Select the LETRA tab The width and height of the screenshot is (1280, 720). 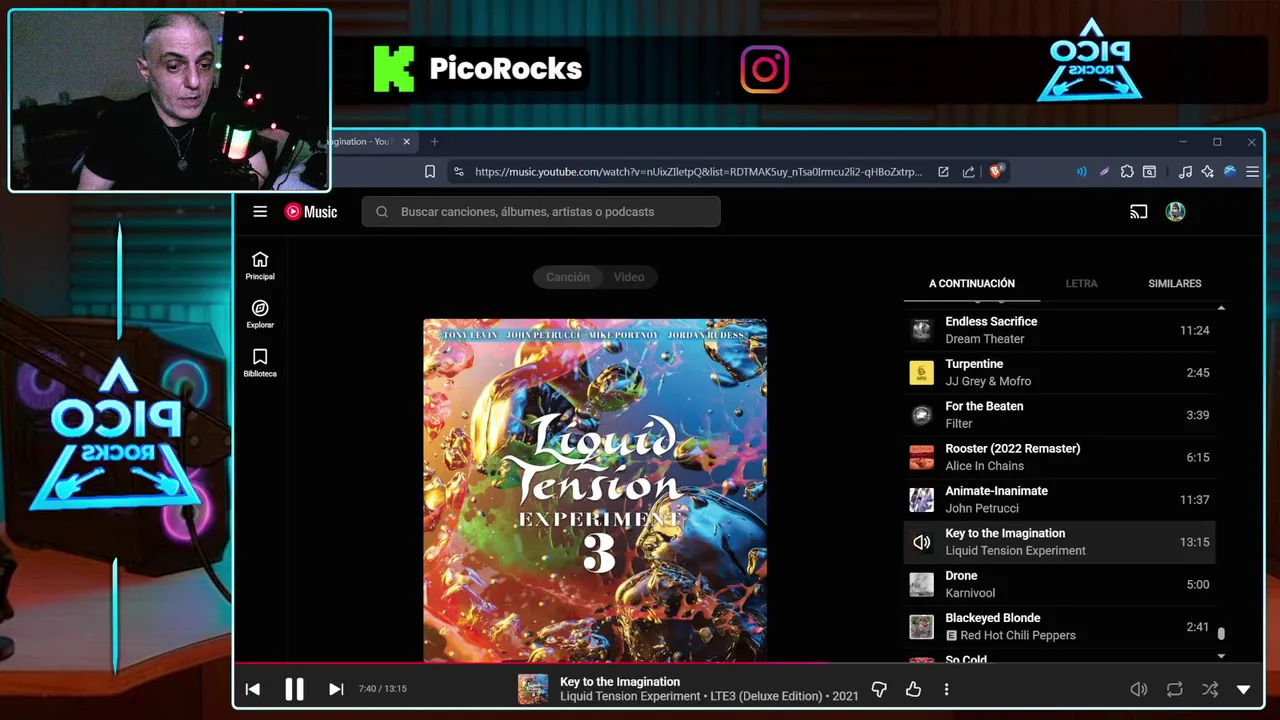pyautogui.click(x=1081, y=284)
